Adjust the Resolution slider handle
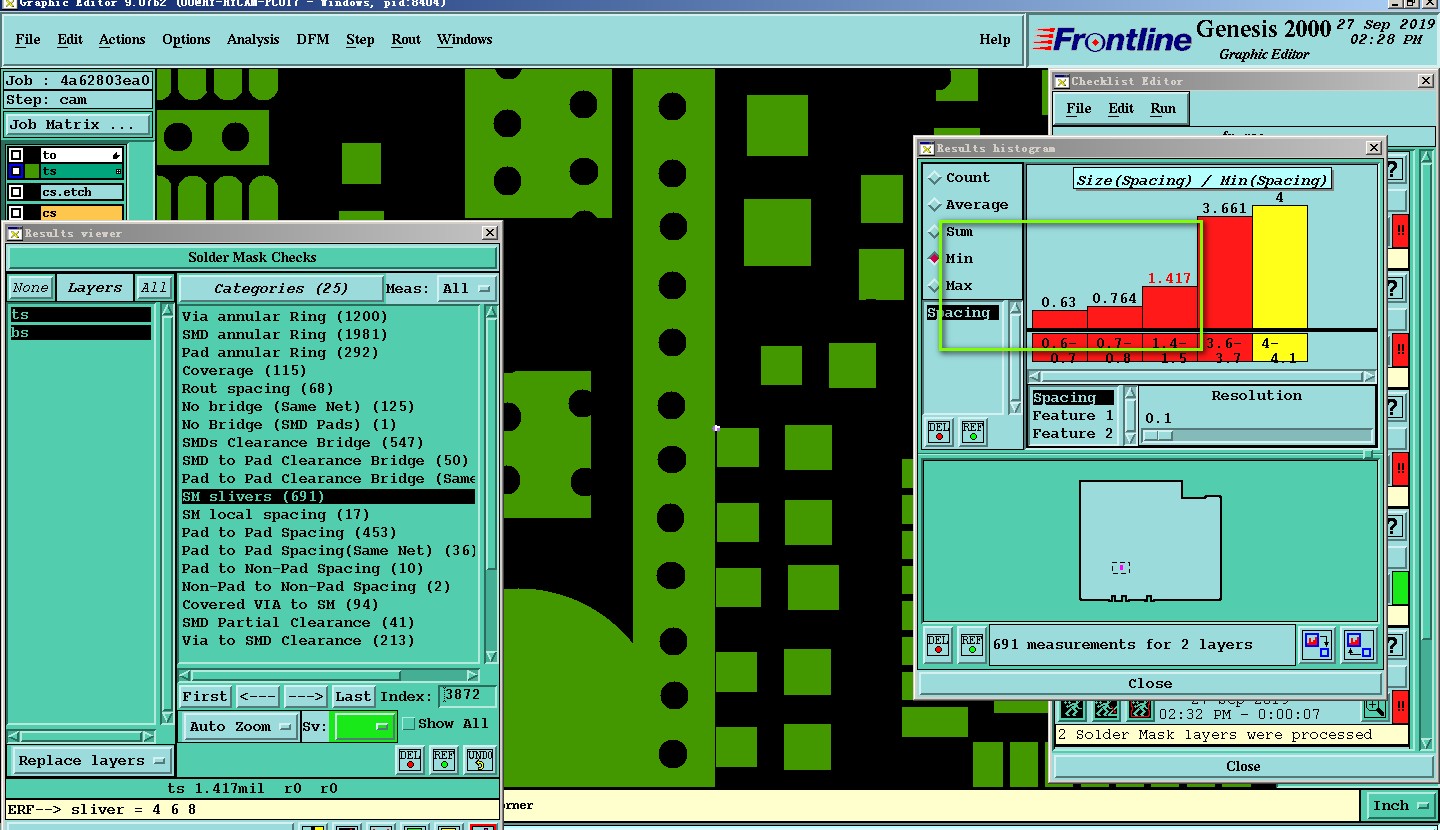1440x830 pixels. point(1158,435)
